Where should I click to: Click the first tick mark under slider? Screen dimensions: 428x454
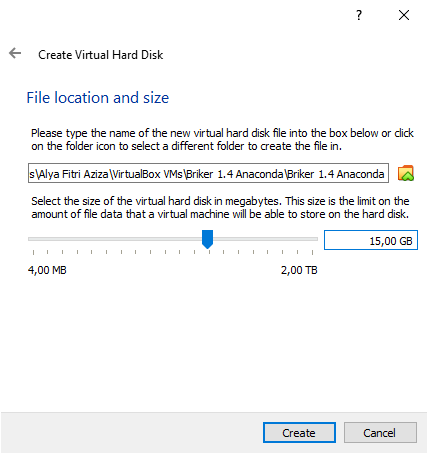point(33,252)
